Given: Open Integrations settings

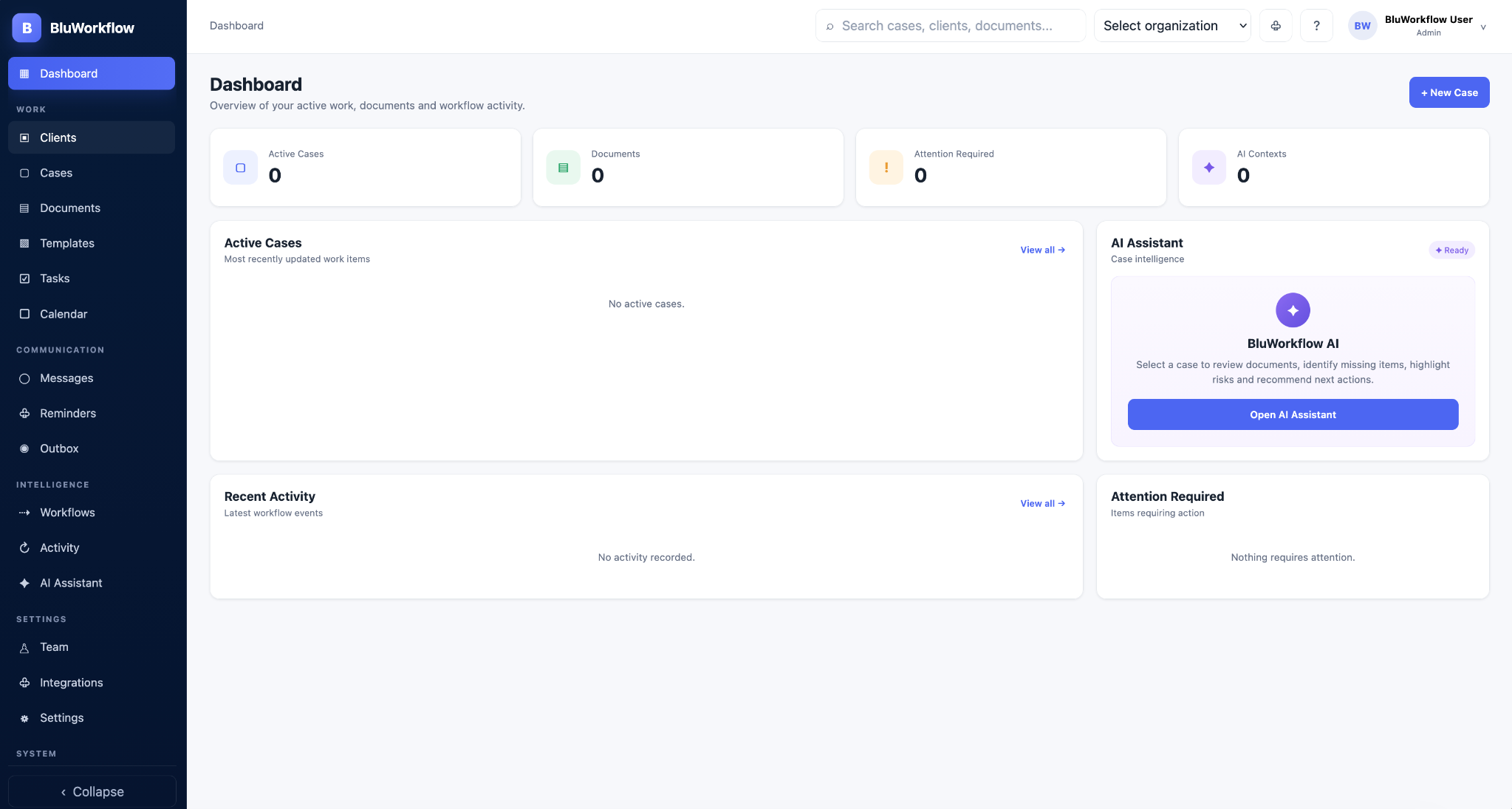Looking at the screenshot, I should [92, 683].
